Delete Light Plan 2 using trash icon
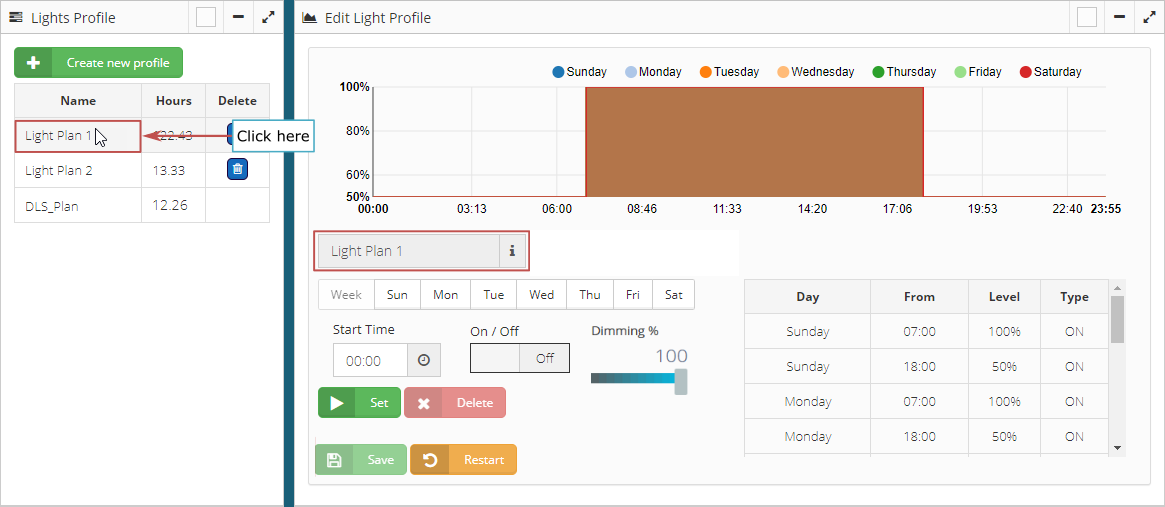Screen dimensions: 1165x507 [237, 169]
